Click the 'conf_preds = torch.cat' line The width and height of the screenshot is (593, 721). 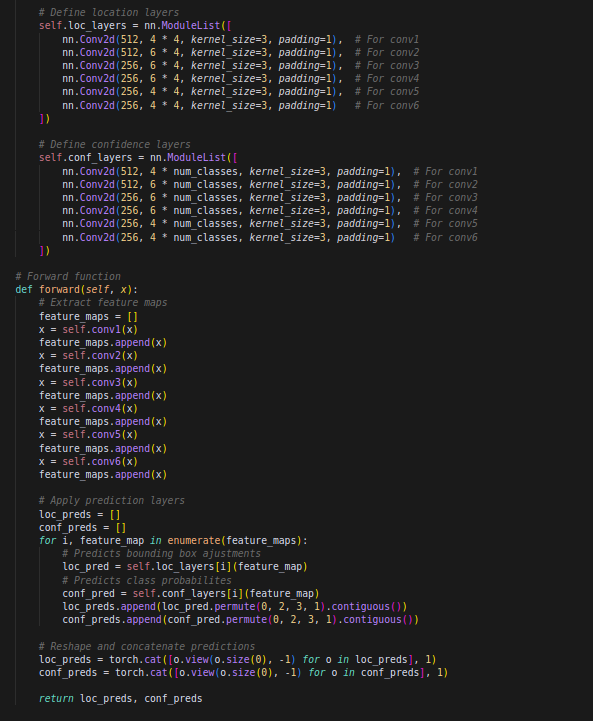(243, 672)
